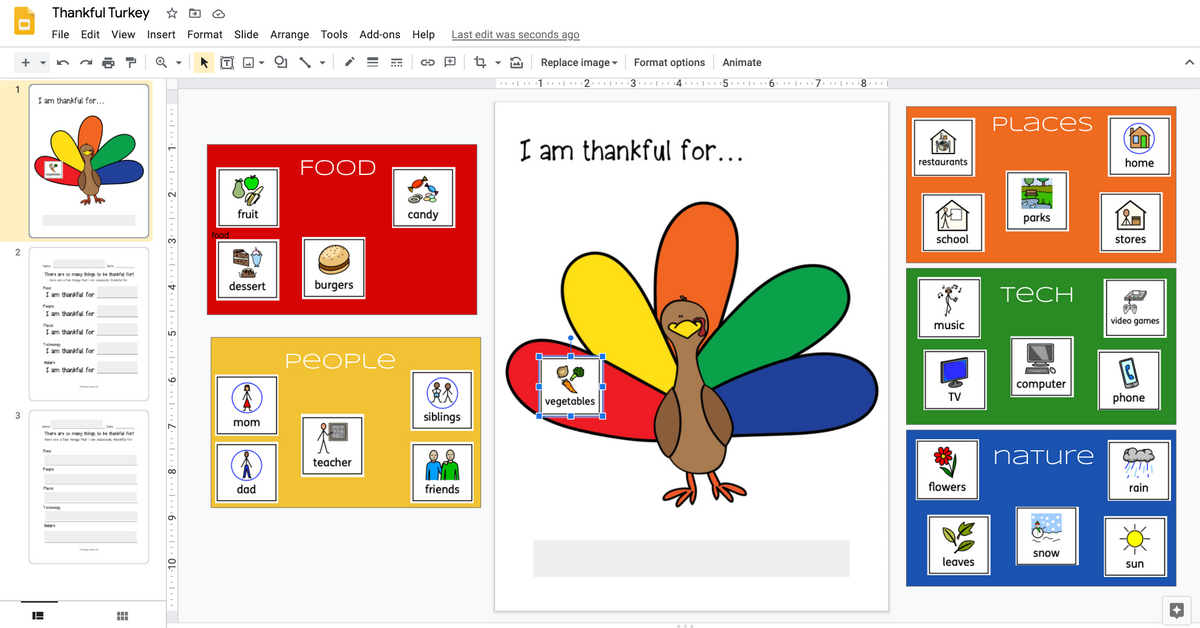Select the arrow selection tool
This screenshot has height=628, width=1200.
(x=203, y=62)
